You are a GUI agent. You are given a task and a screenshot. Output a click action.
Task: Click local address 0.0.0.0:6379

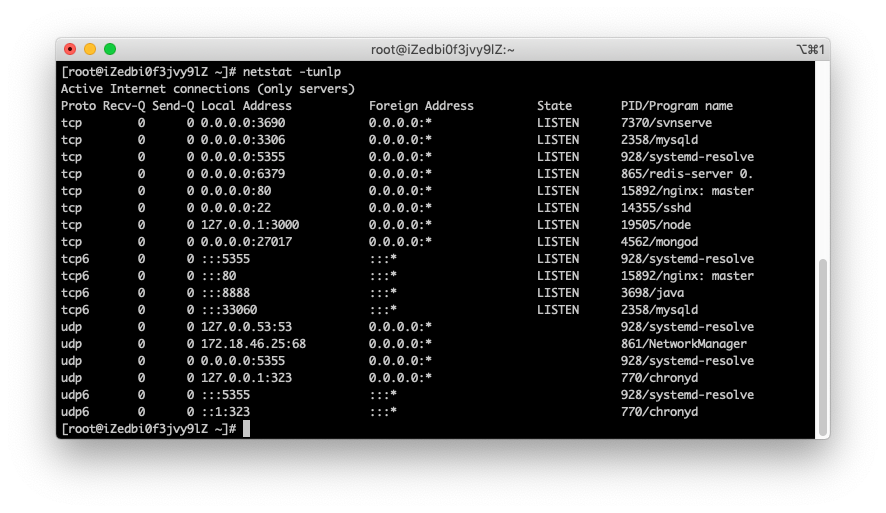click(x=243, y=173)
